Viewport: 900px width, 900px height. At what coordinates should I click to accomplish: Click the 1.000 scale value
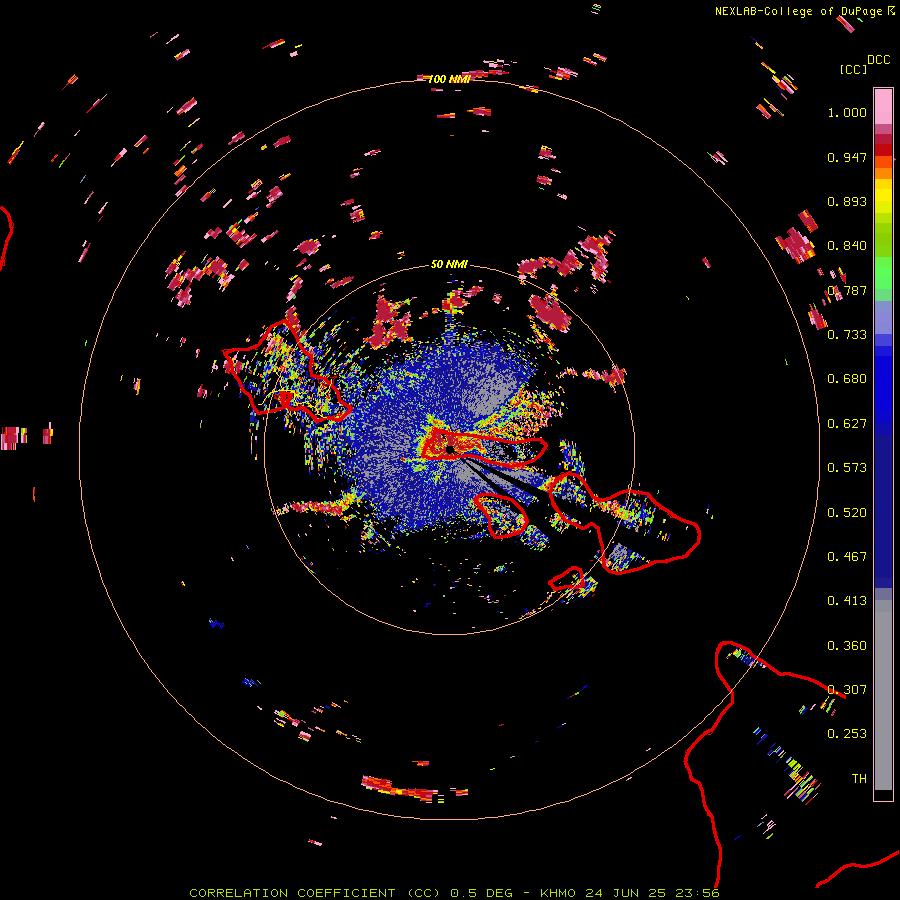[x=847, y=112]
